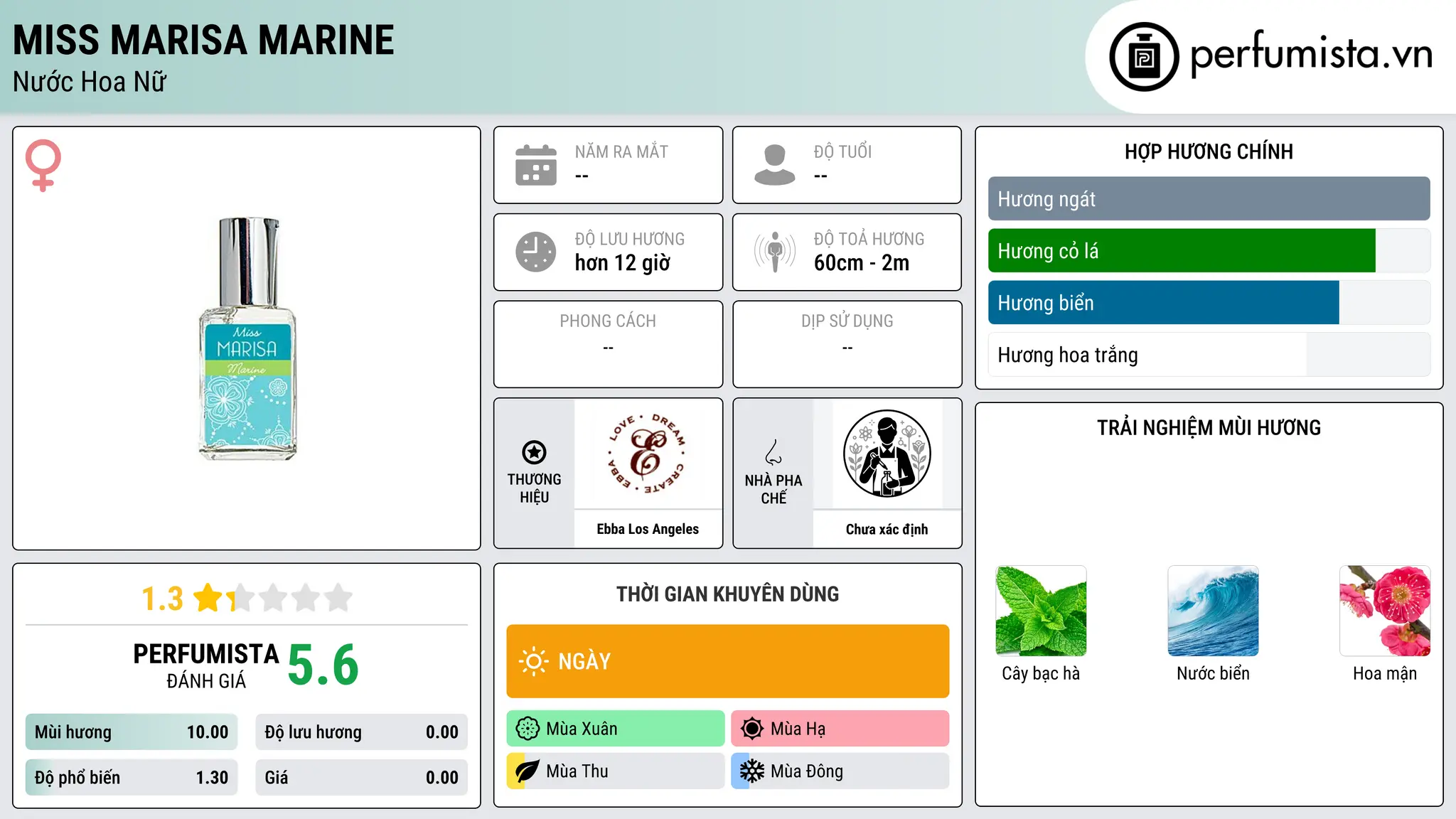This screenshot has height=819, width=1456.
Task: Click the PERFUMISTA ĐÁNH GIÁ label
Action: (x=206, y=665)
